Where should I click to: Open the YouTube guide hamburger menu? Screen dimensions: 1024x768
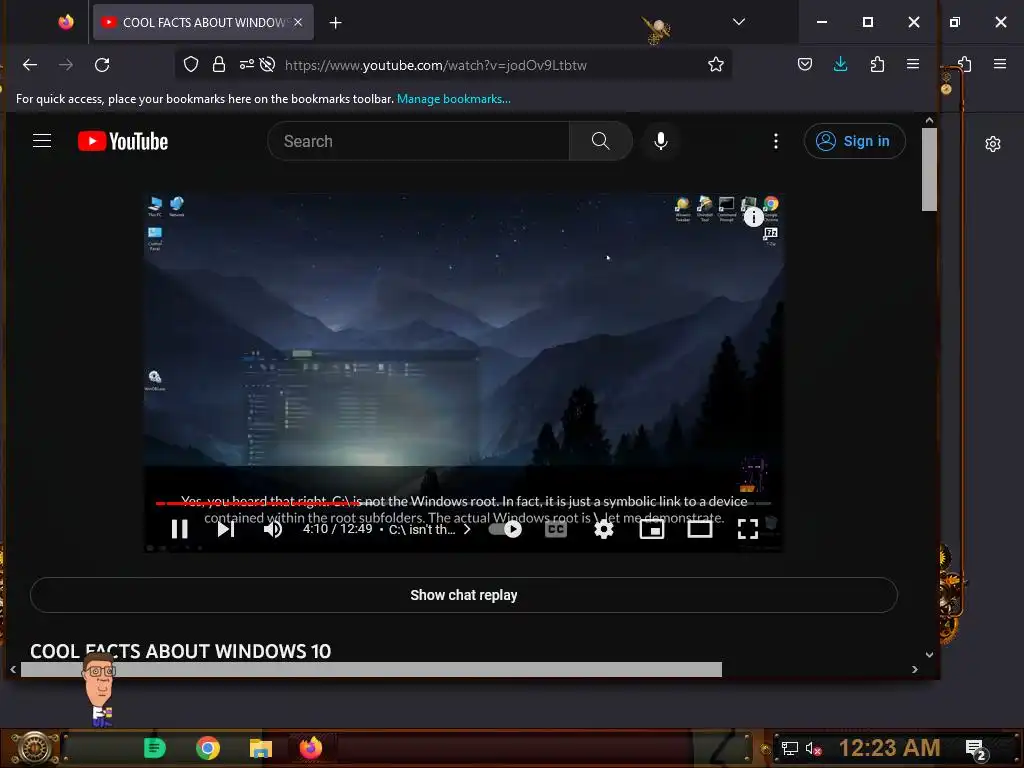pos(42,140)
